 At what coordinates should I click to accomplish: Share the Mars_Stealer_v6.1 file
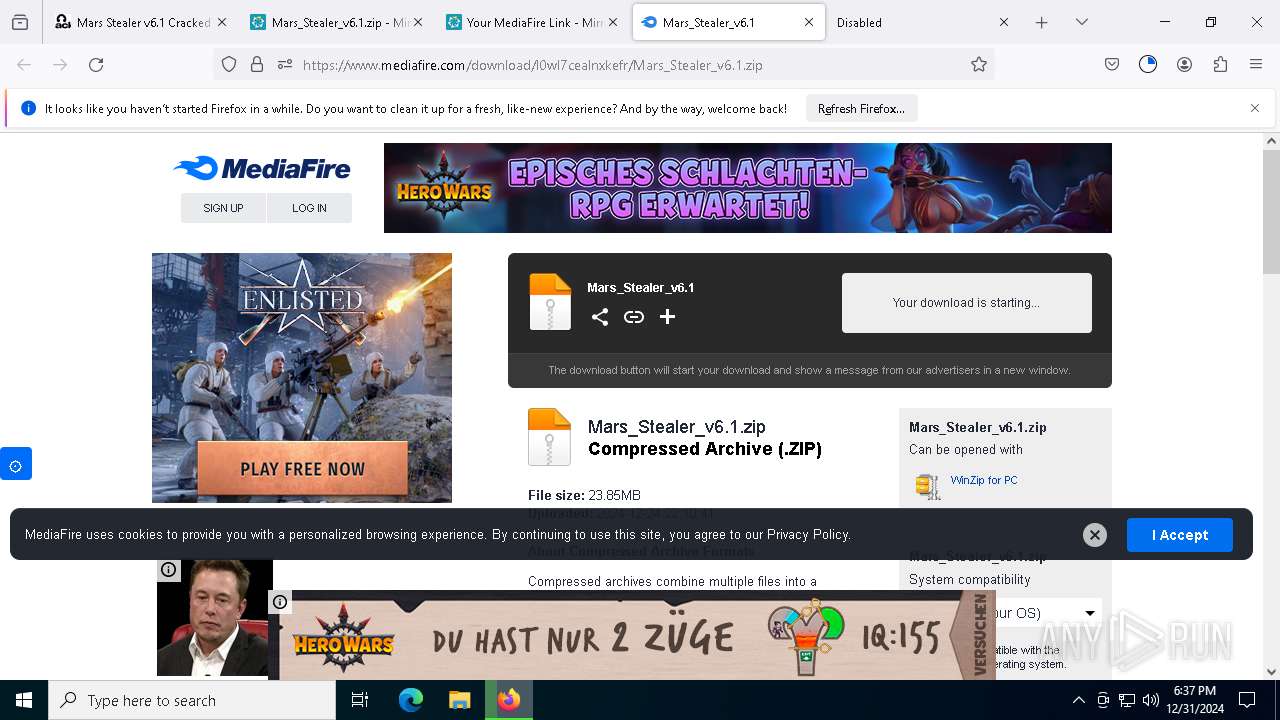point(600,317)
